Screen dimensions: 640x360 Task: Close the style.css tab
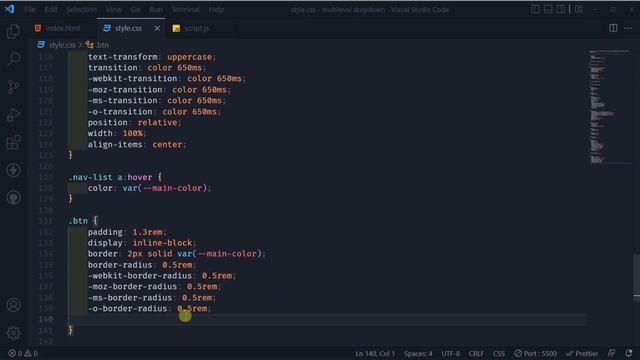[x=157, y=28]
